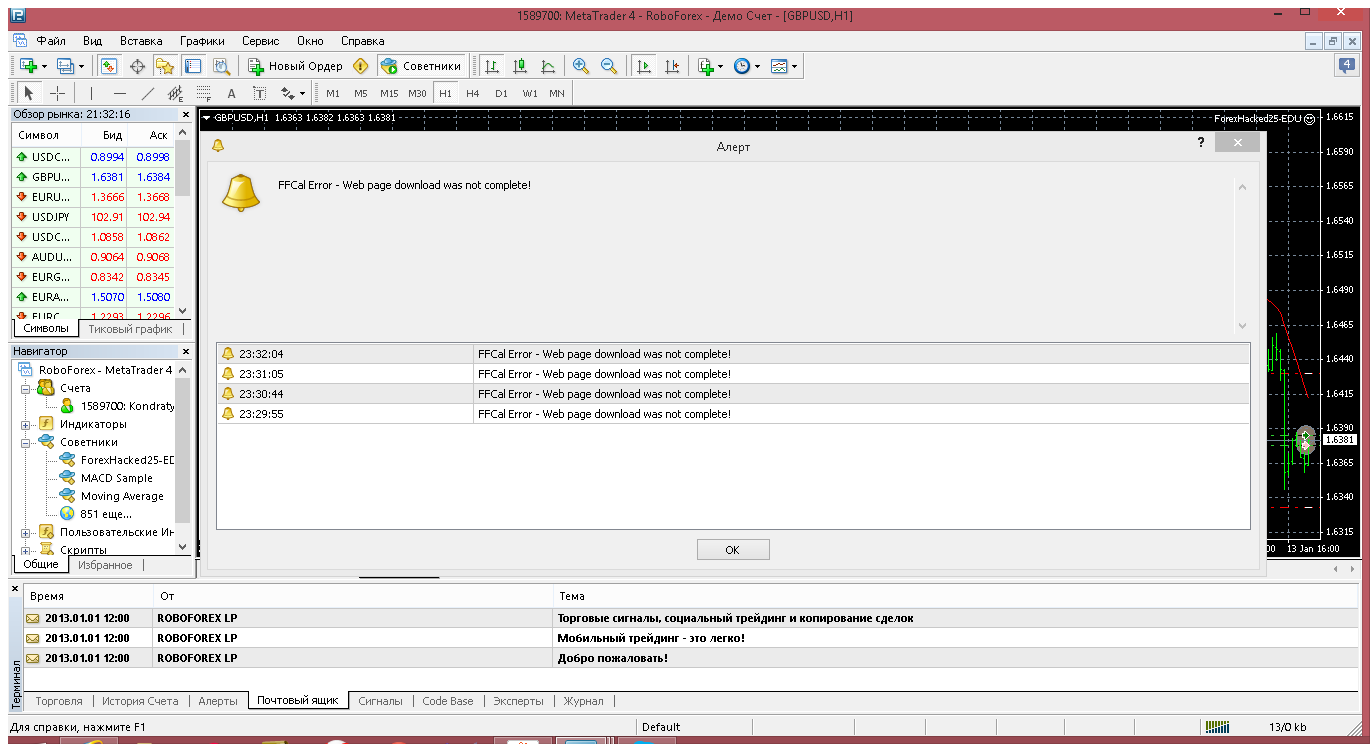Click OK in the Алерт dialog

pyautogui.click(x=733, y=550)
